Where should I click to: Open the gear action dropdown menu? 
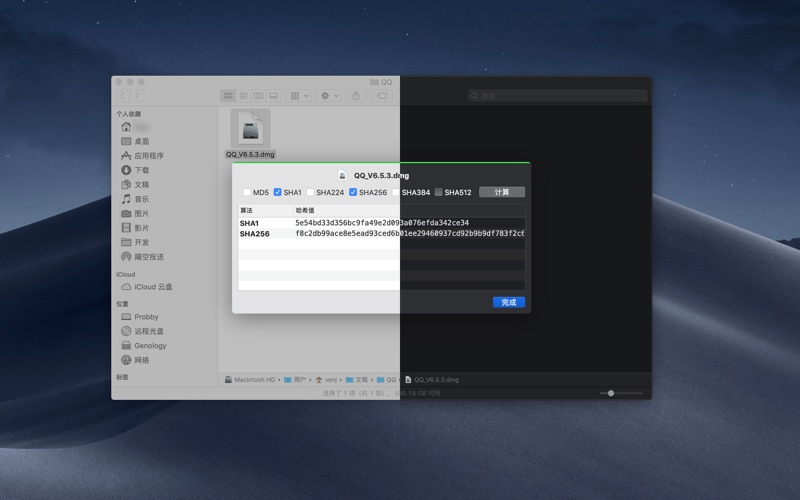click(x=328, y=96)
